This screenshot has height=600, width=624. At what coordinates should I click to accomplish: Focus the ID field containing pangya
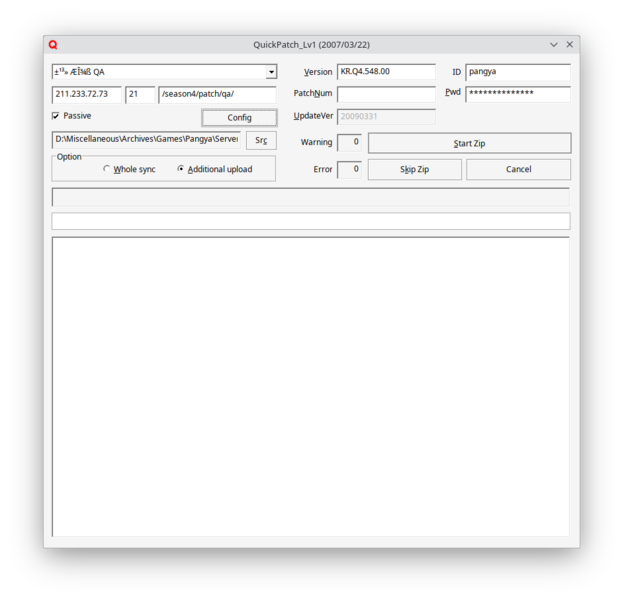(x=518, y=72)
